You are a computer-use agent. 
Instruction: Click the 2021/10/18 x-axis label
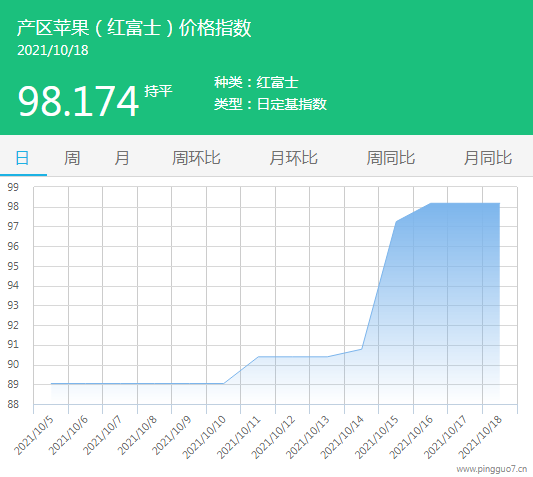pyautogui.click(x=480, y=437)
